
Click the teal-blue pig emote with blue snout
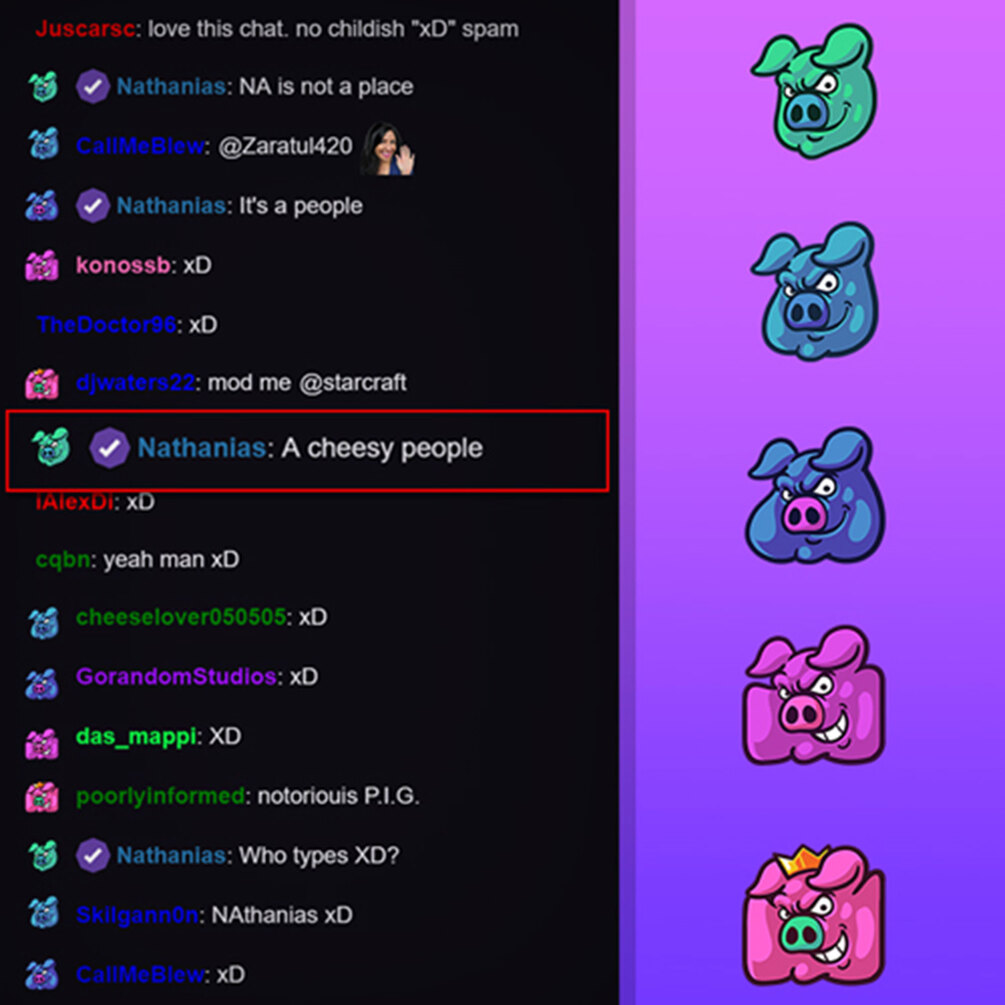[x=815, y=290]
